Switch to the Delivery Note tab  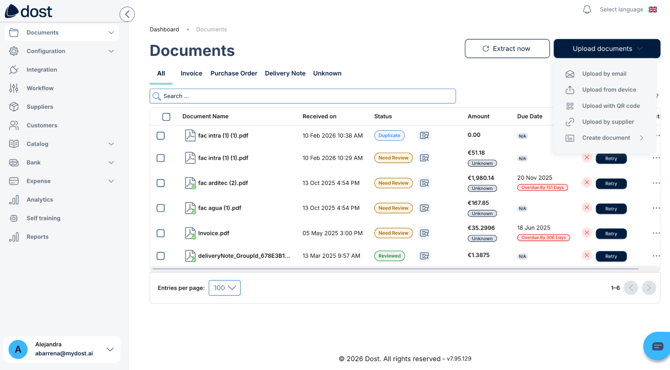pyautogui.click(x=285, y=73)
